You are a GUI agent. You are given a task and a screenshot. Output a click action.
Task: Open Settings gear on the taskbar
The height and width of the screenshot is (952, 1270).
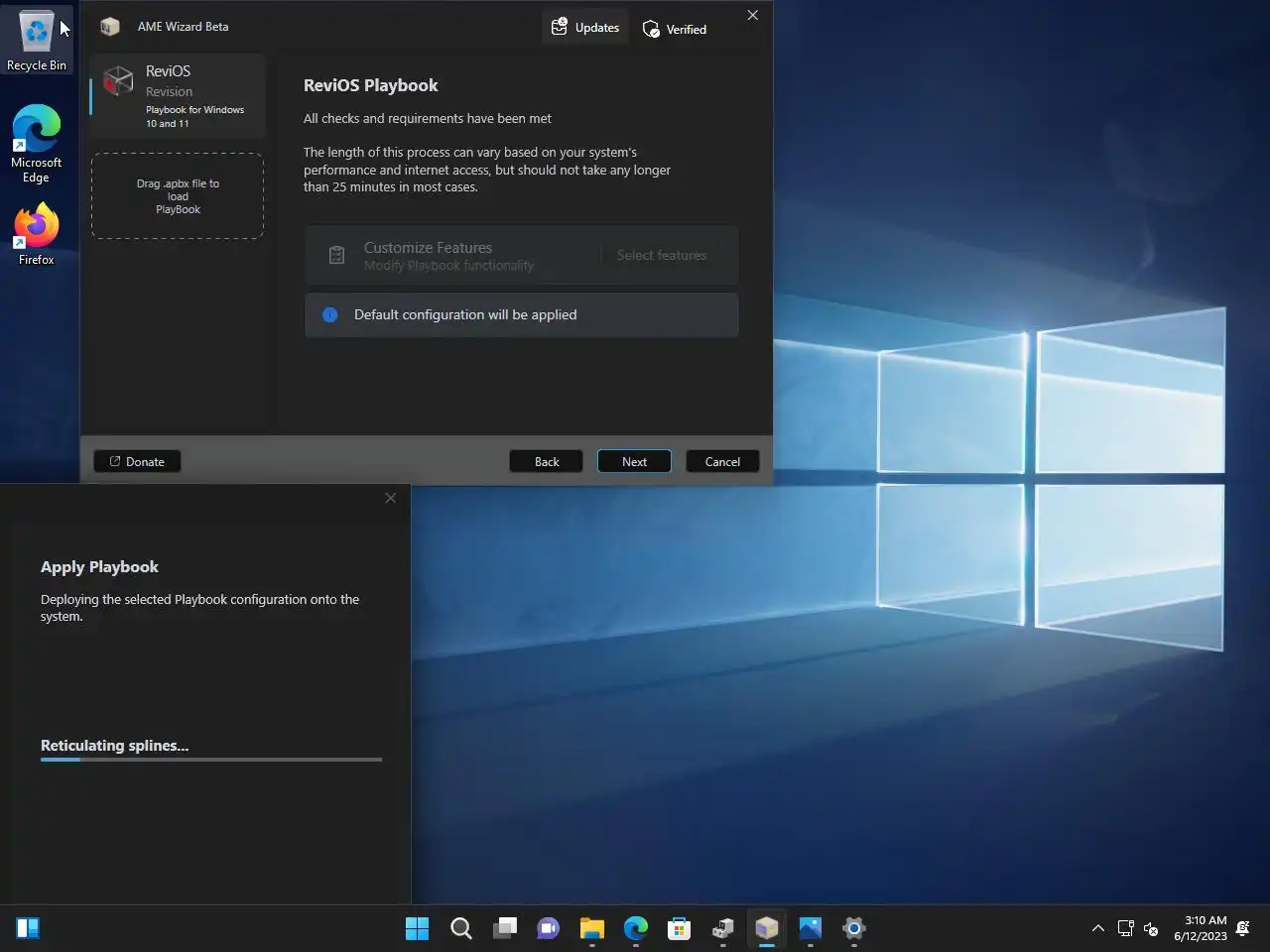(x=854, y=928)
